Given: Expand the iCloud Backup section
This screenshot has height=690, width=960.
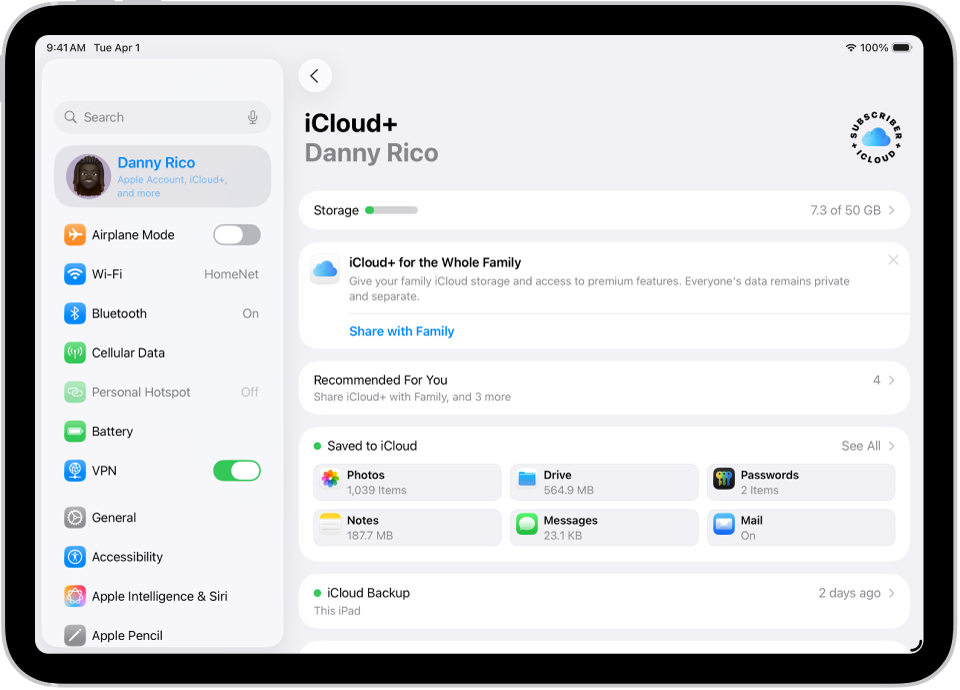Looking at the screenshot, I should [x=604, y=600].
